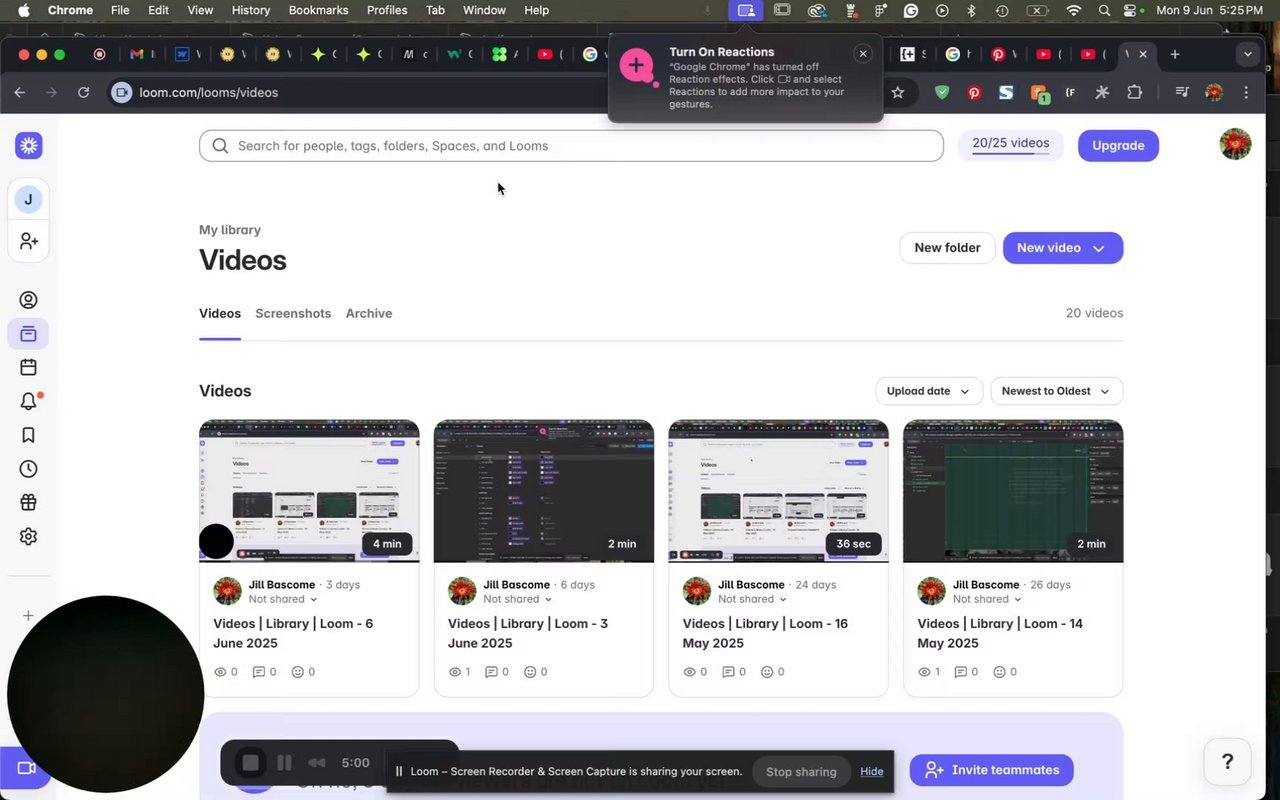1280x800 pixels.
Task: Click the Hide link on sharing bar
Action: pos(872,771)
